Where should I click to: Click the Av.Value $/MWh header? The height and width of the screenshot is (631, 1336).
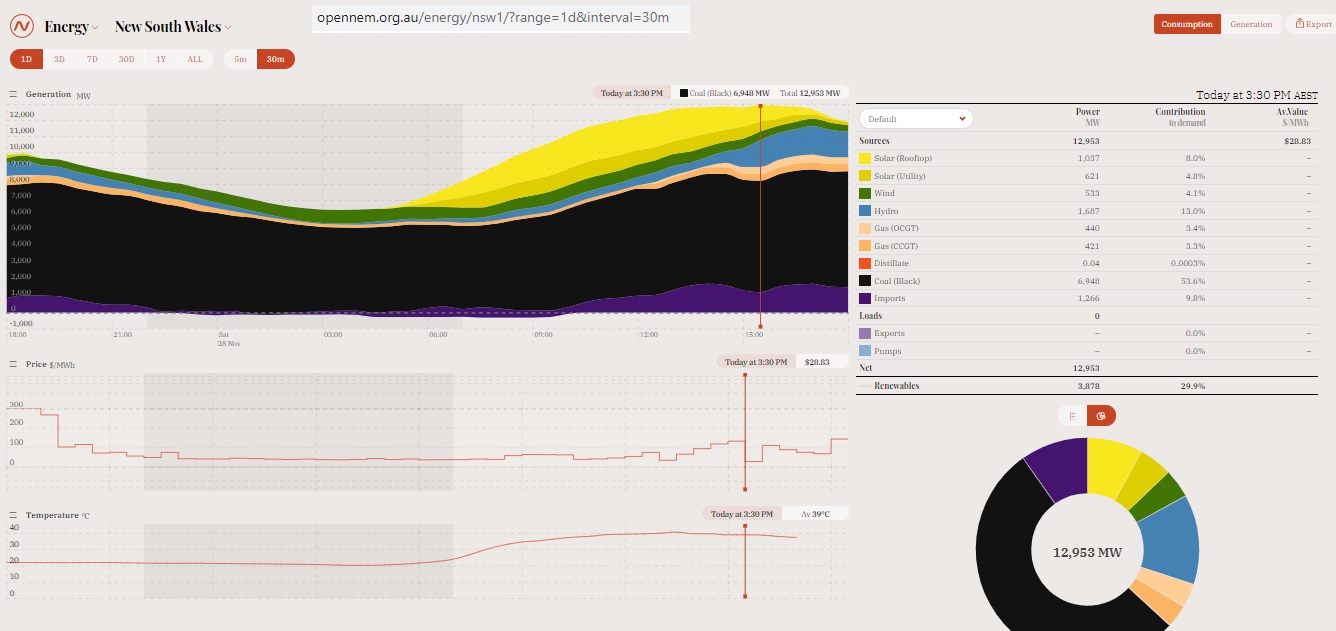coord(1292,116)
